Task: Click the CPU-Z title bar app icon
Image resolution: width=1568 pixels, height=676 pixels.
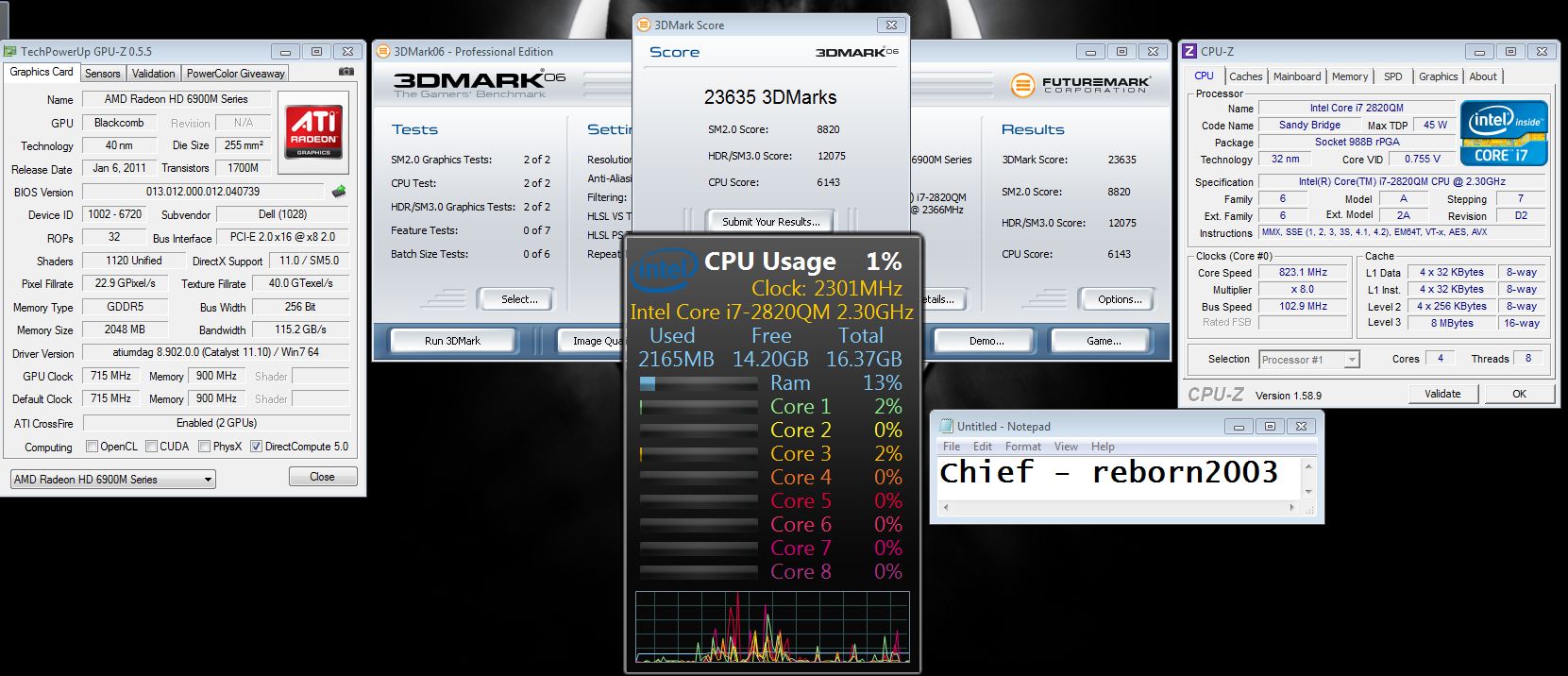Action: click(1190, 52)
